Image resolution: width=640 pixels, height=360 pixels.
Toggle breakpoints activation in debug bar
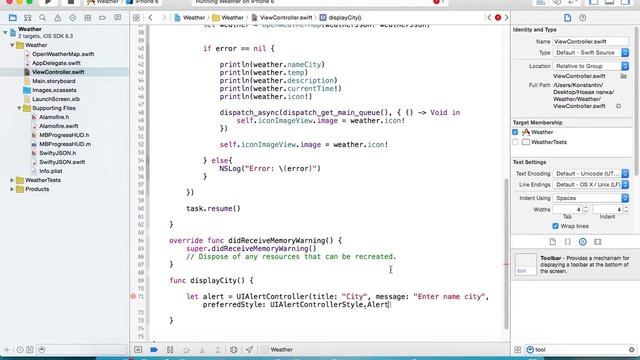click(154, 349)
